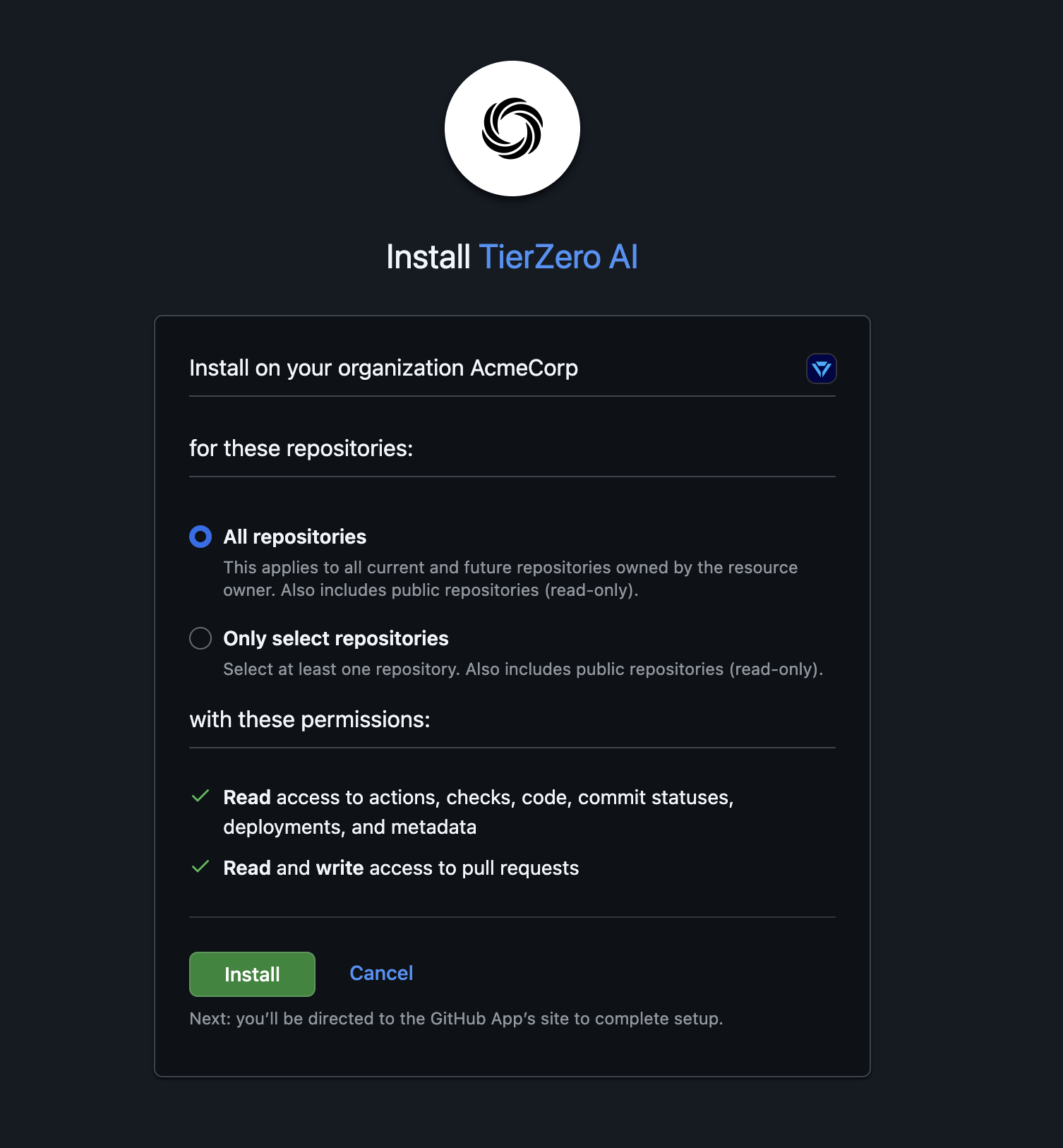This screenshot has width=1063, height=1148.
Task: Click TierZero AI in the page heading
Action: [x=558, y=257]
